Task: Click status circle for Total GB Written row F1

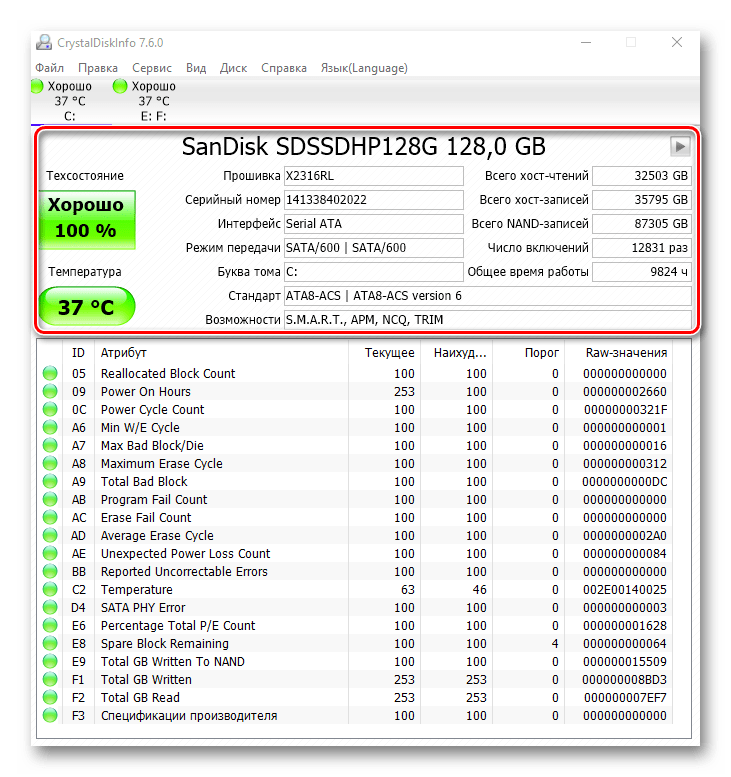Action: (x=50, y=679)
